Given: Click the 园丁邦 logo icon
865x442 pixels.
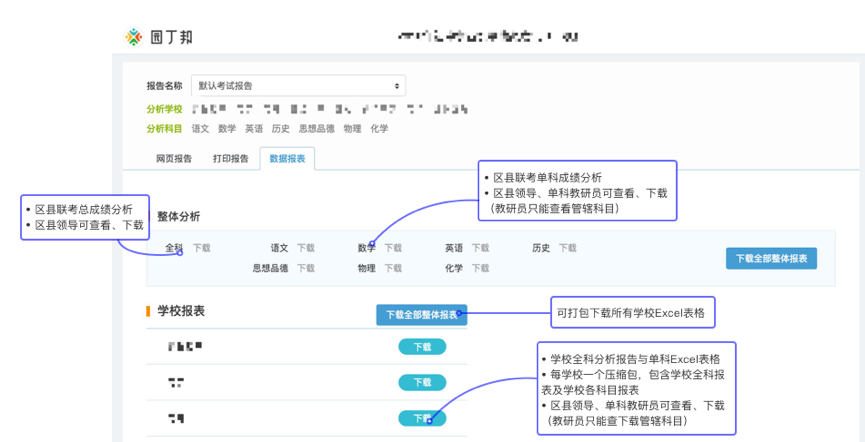Looking at the screenshot, I should [134, 37].
